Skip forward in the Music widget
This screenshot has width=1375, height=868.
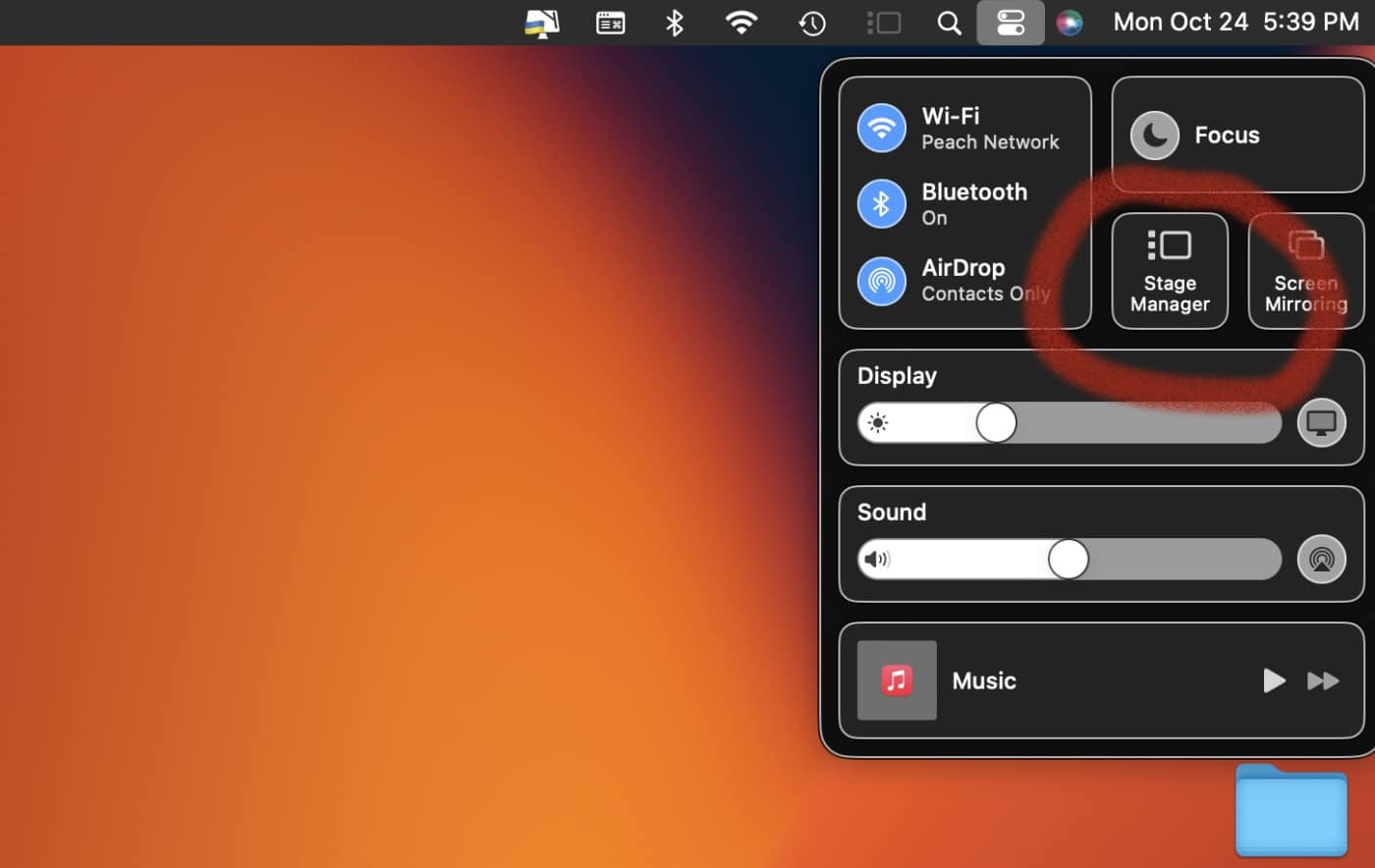click(x=1323, y=680)
